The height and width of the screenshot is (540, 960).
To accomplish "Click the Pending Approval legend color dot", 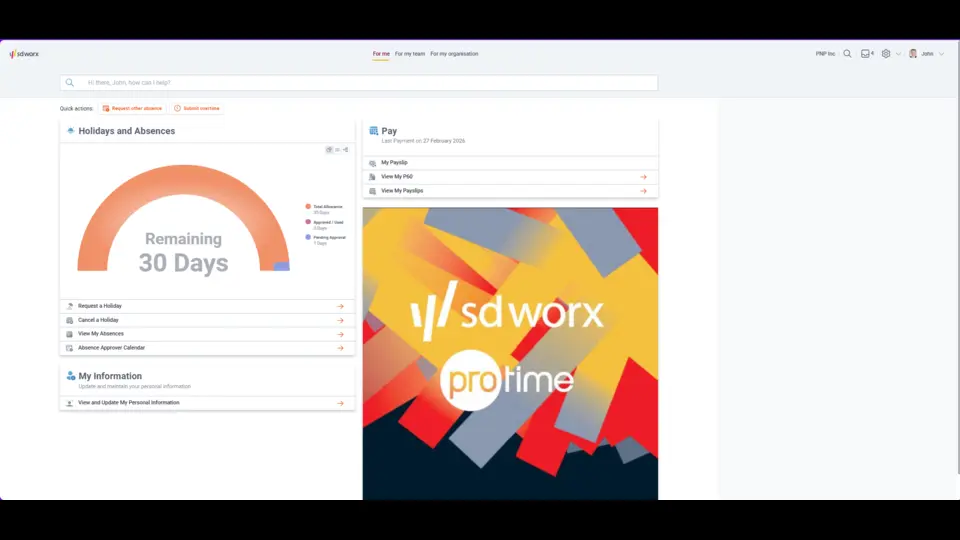I will coord(308,237).
